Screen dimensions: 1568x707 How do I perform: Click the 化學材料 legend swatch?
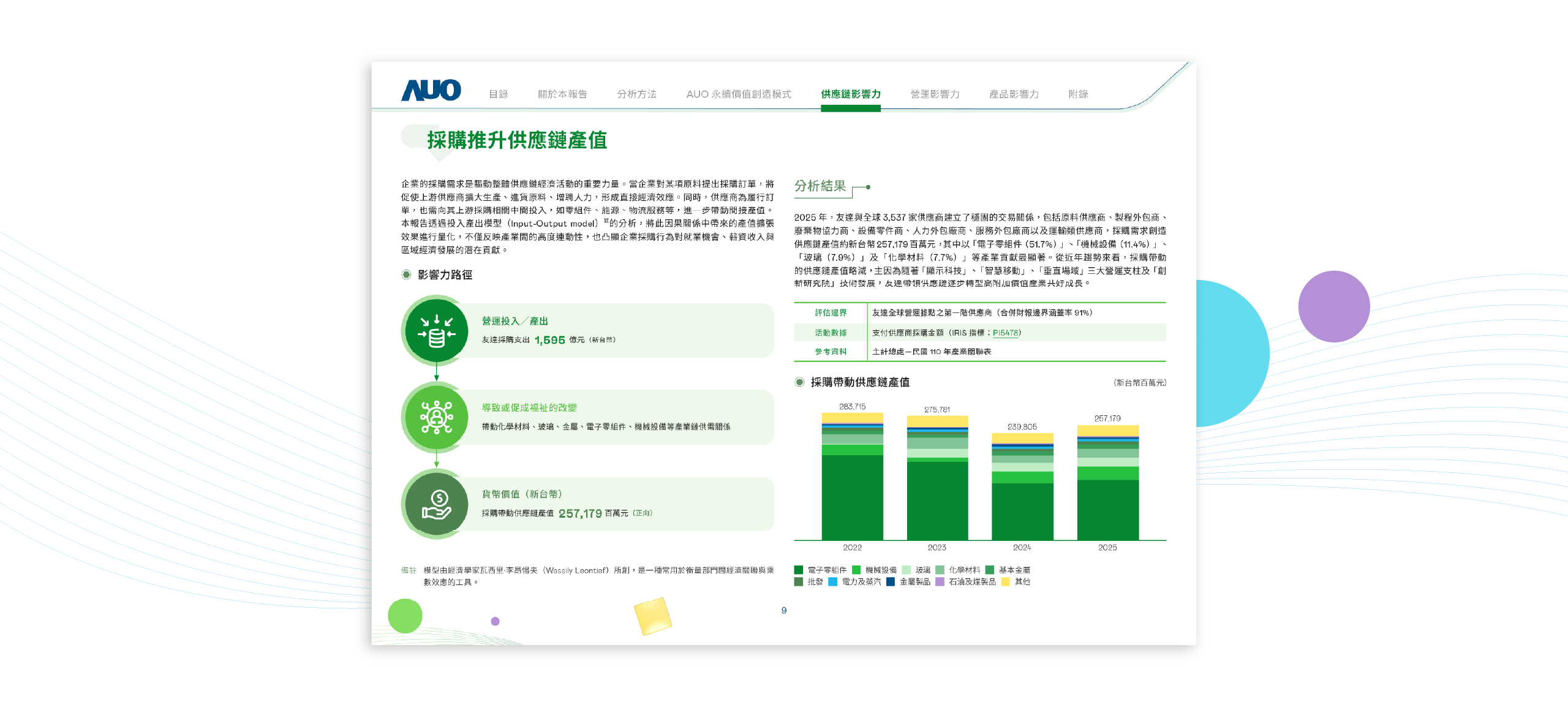[x=940, y=570]
